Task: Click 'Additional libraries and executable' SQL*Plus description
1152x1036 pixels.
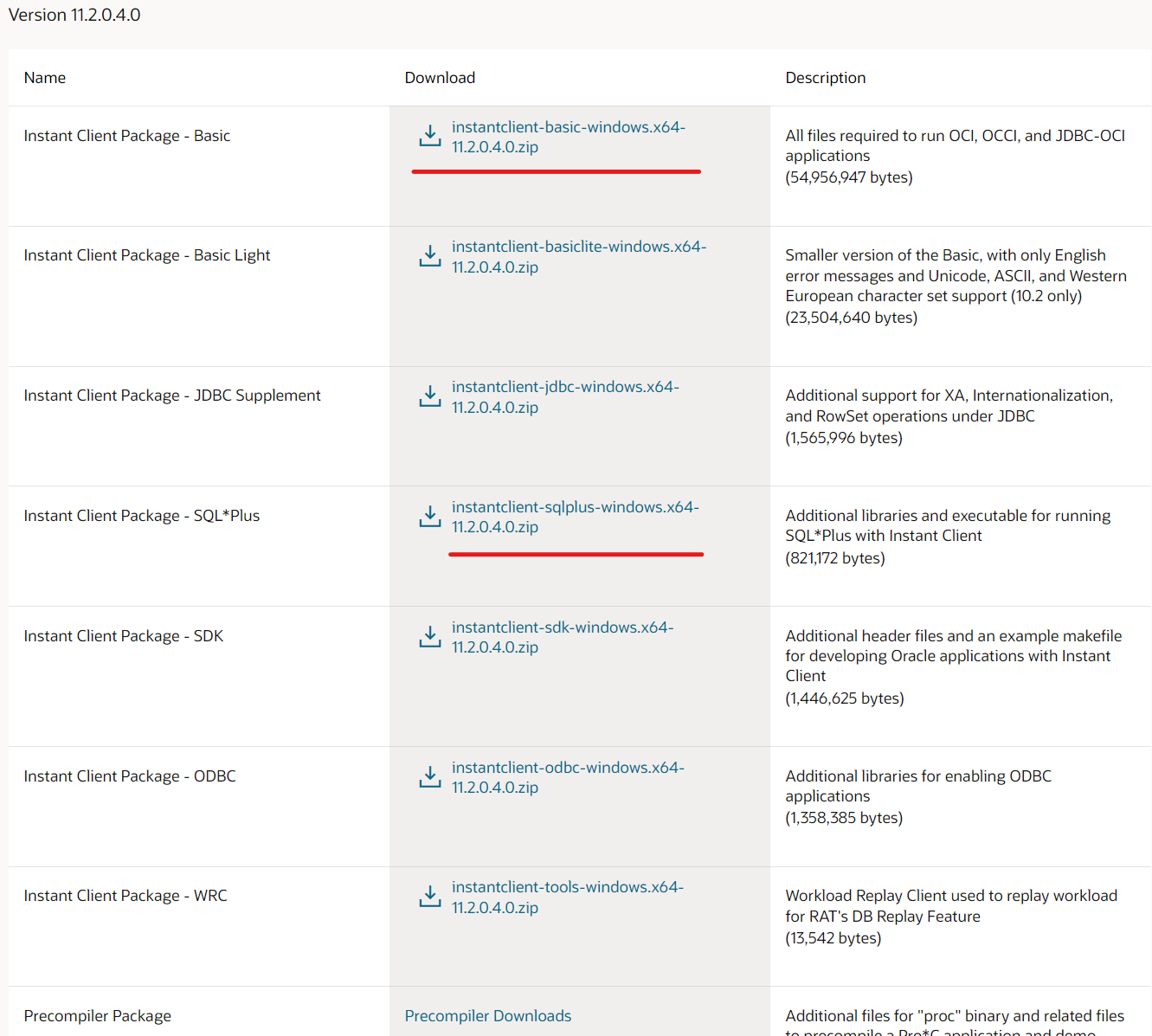Action: pyautogui.click(x=948, y=525)
